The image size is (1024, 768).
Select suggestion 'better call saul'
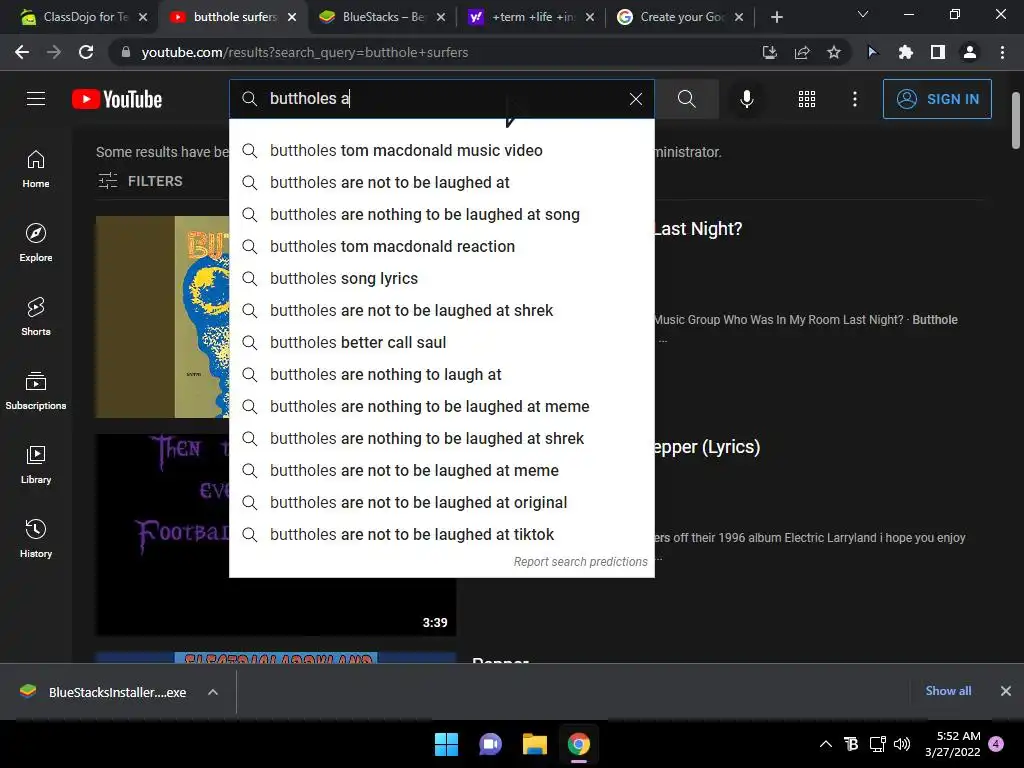coord(442,342)
